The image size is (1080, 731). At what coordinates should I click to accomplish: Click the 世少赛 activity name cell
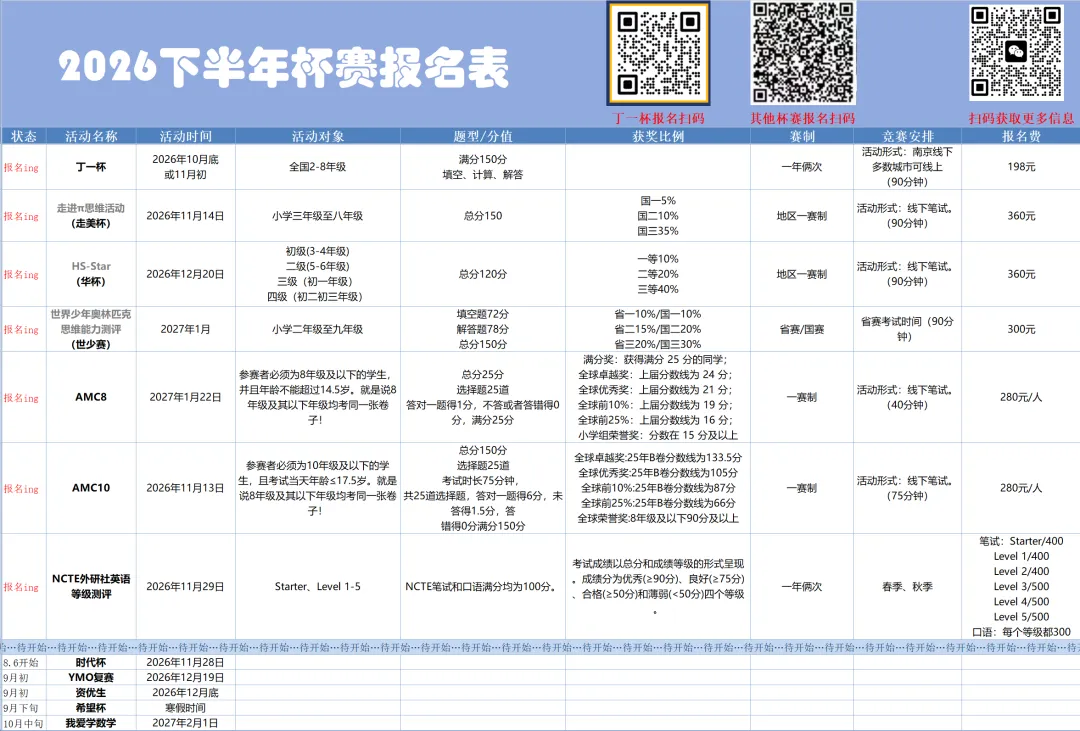91,329
